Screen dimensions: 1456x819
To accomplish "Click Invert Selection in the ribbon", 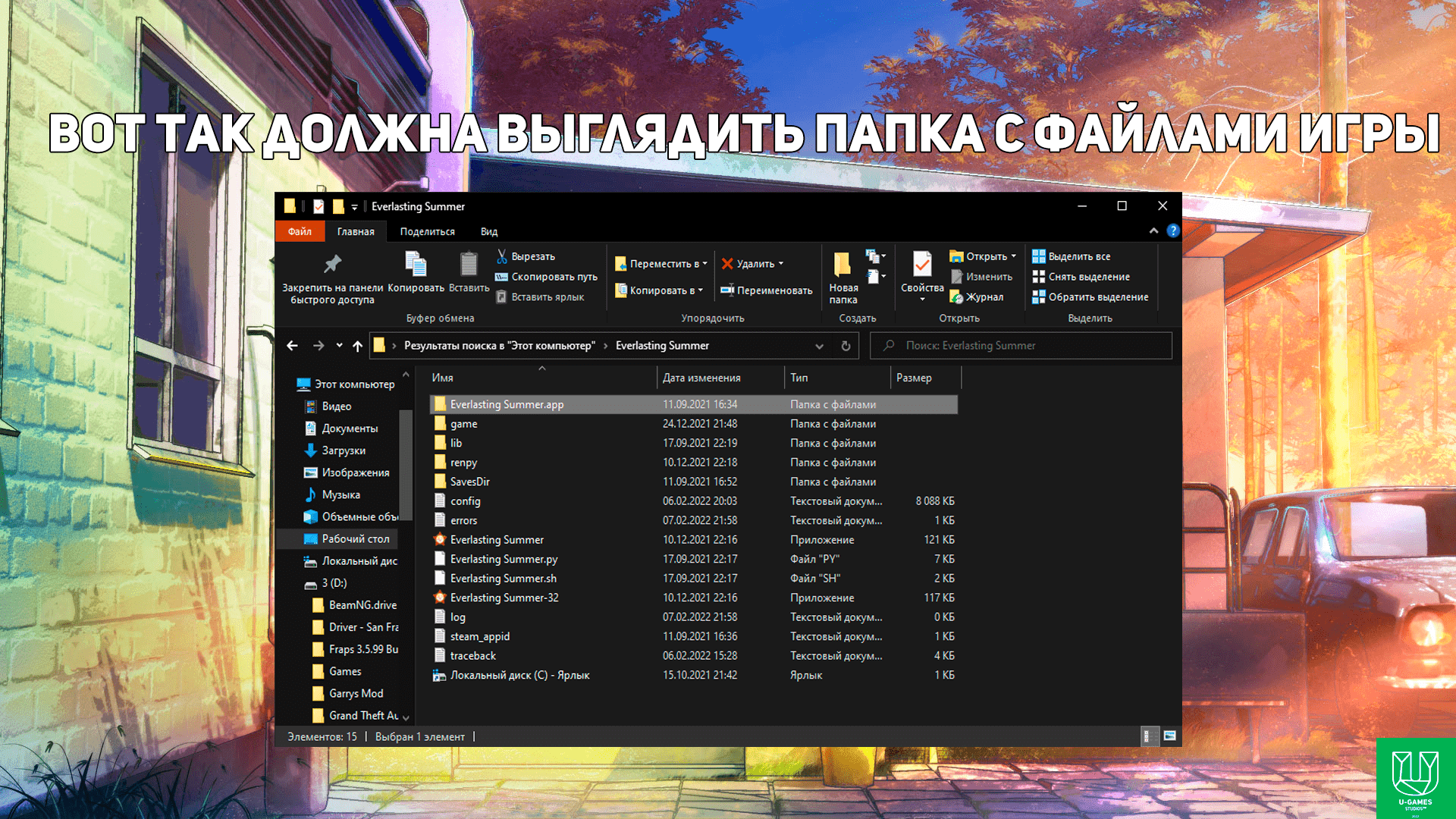I will pyautogui.click(x=1090, y=297).
